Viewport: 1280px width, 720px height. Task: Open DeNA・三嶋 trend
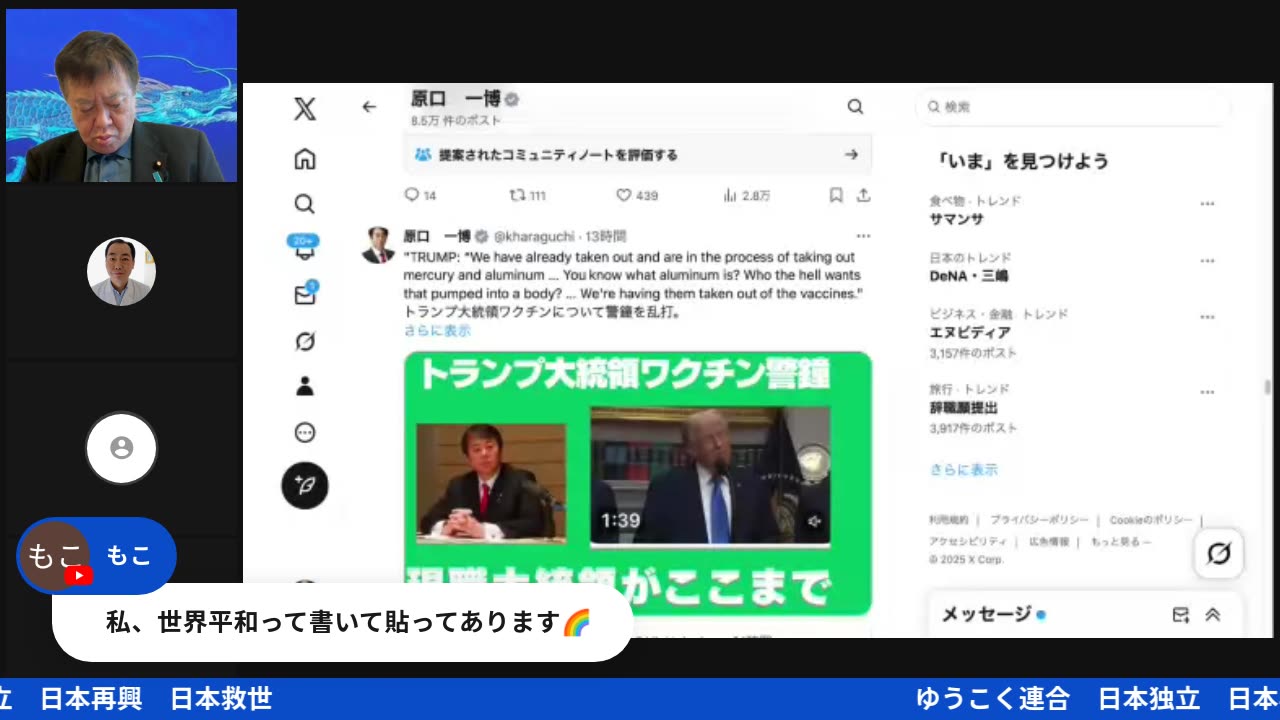(x=969, y=276)
